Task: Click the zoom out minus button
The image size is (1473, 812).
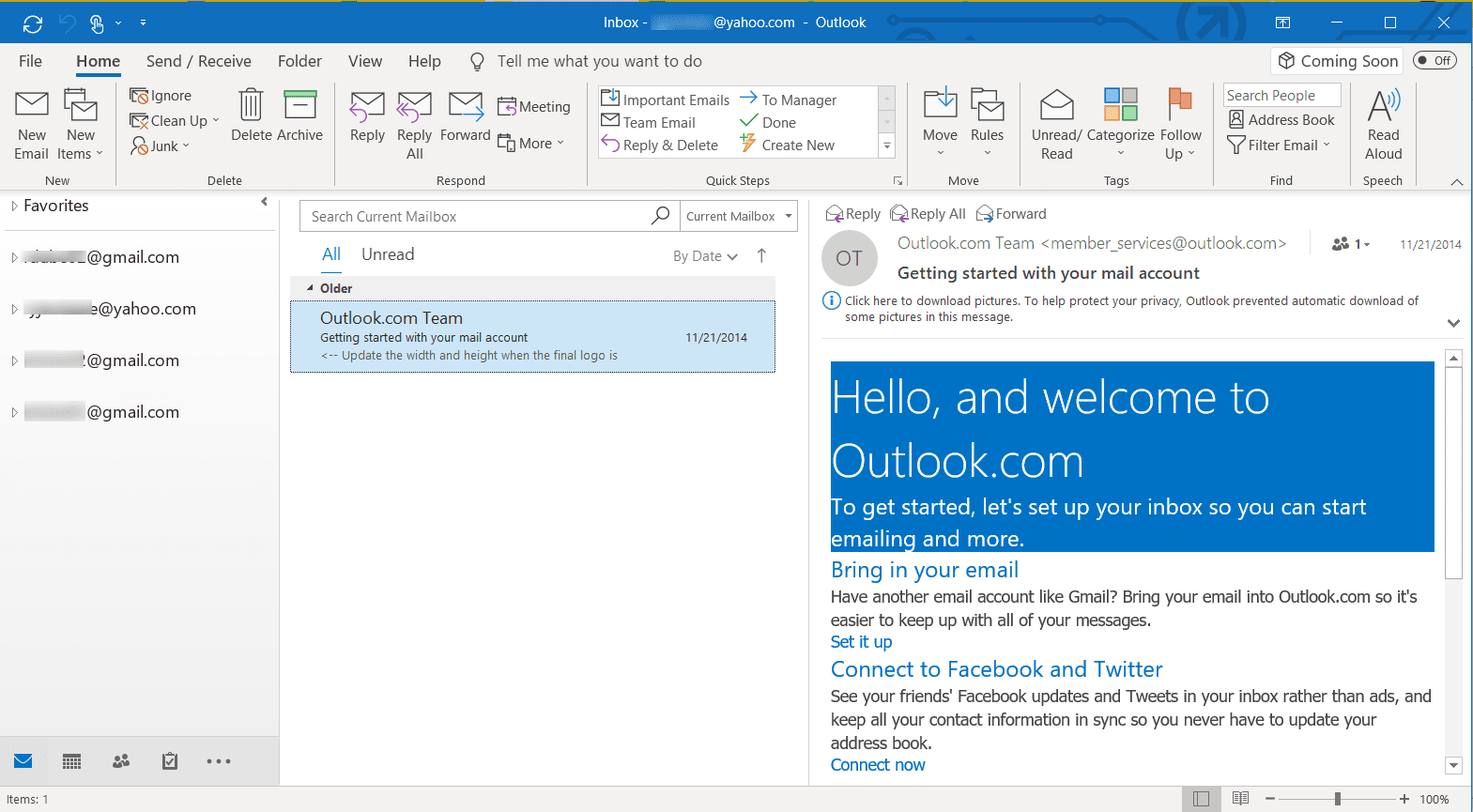Action: [x=1270, y=799]
